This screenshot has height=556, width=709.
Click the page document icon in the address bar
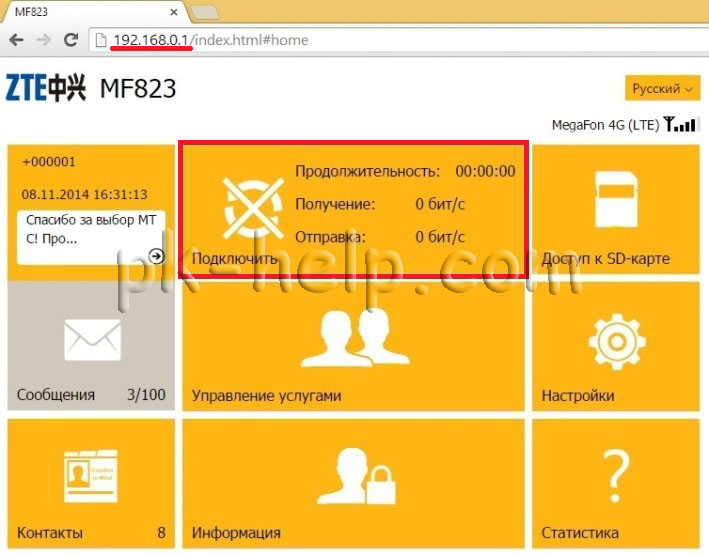(x=101, y=40)
